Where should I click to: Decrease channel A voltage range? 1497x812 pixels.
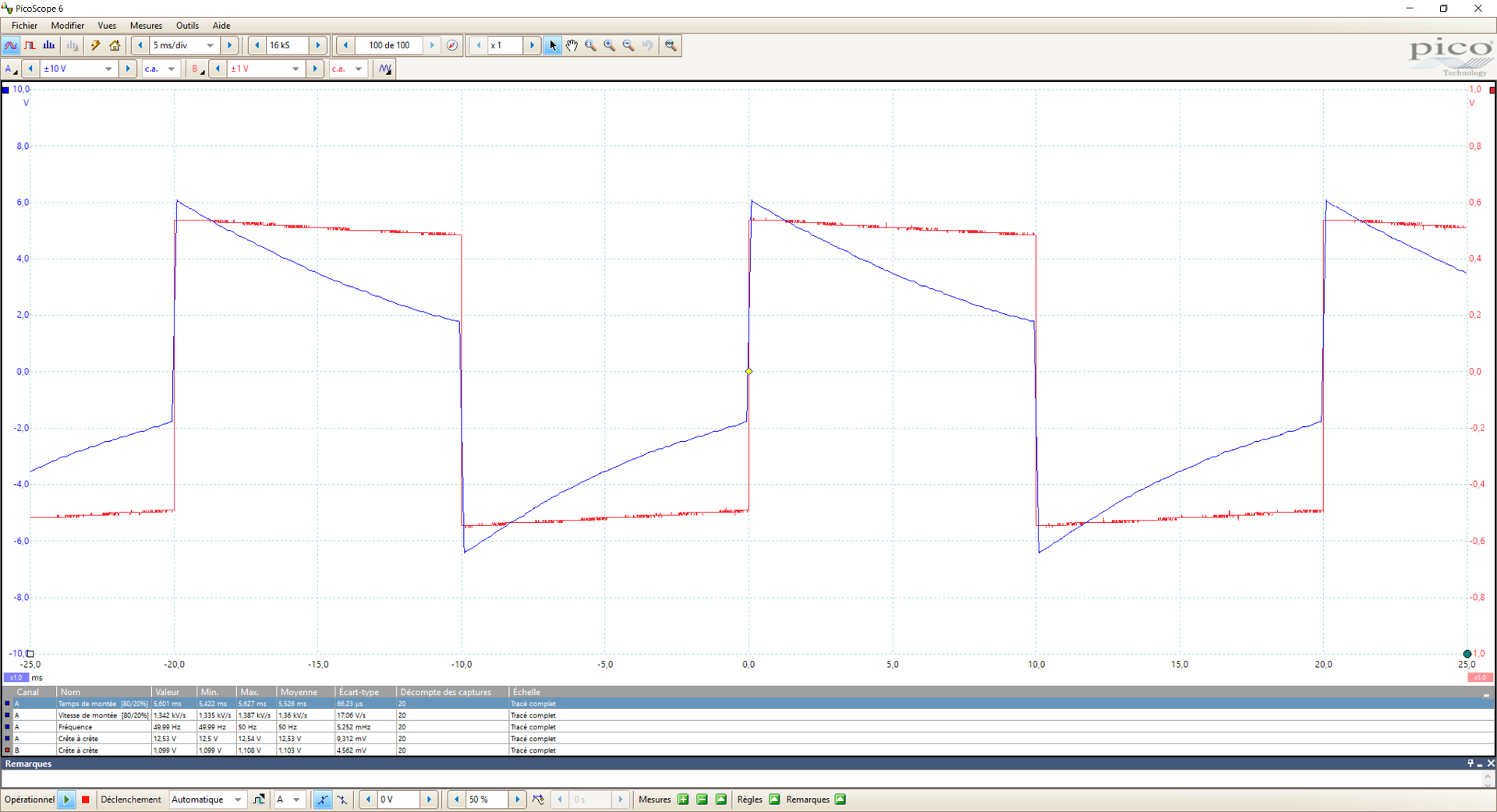tap(30, 69)
